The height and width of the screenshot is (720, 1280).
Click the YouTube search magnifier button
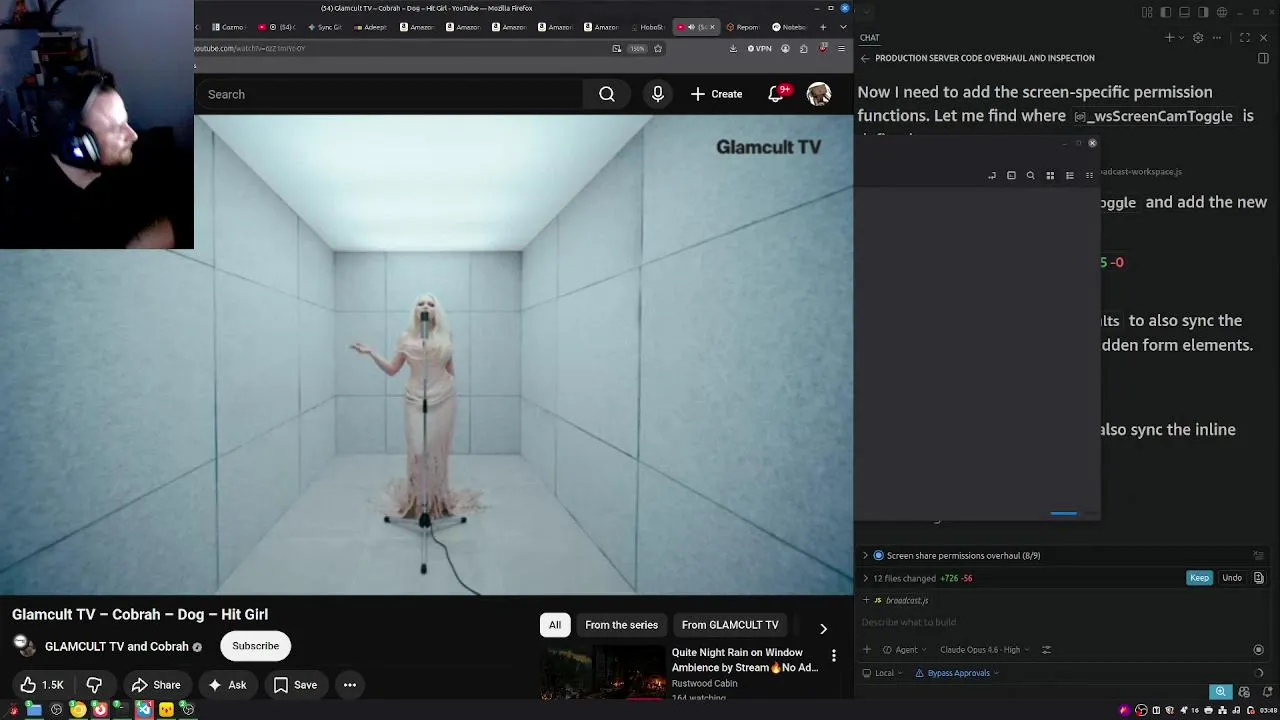coord(607,94)
